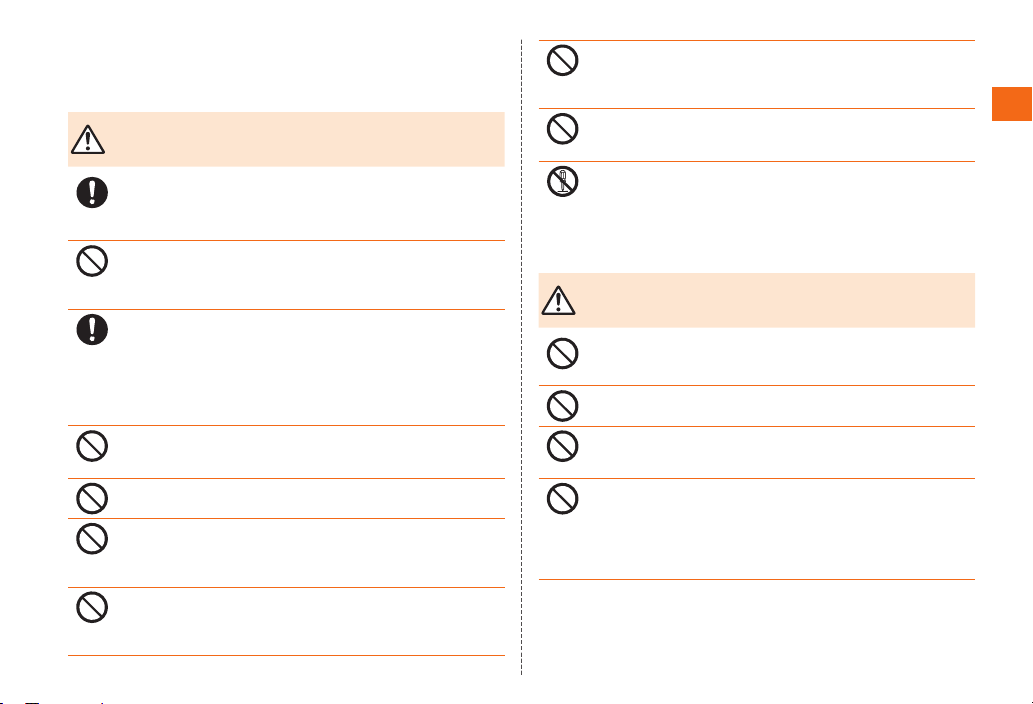The width and height of the screenshot is (1033, 704).
Task: Click the peach warning banner in the right column
Action: pyautogui.click(x=756, y=300)
